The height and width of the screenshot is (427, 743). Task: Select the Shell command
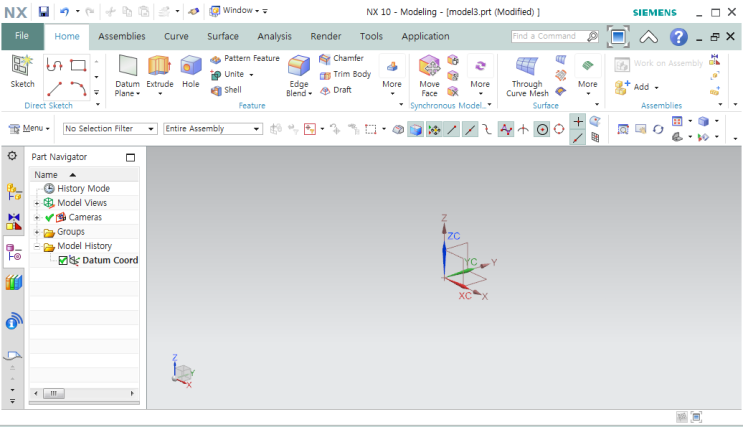(x=226, y=90)
